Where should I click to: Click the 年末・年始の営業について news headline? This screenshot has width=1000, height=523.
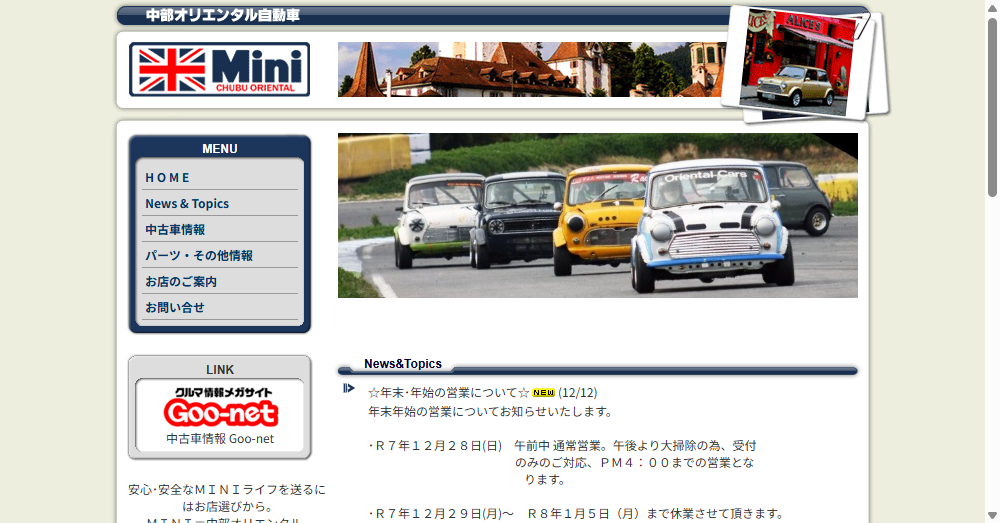pos(448,393)
